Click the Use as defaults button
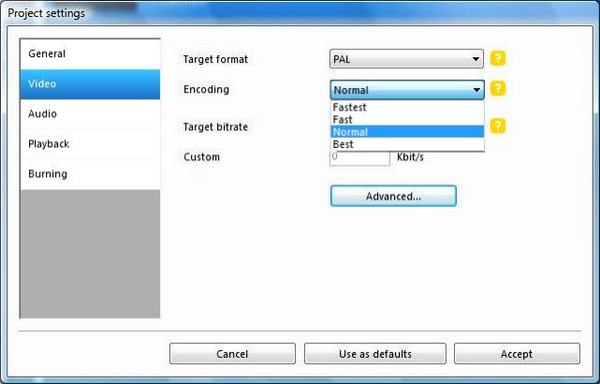Image resolution: width=600 pixels, height=384 pixels. pyautogui.click(x=375, y=354)
